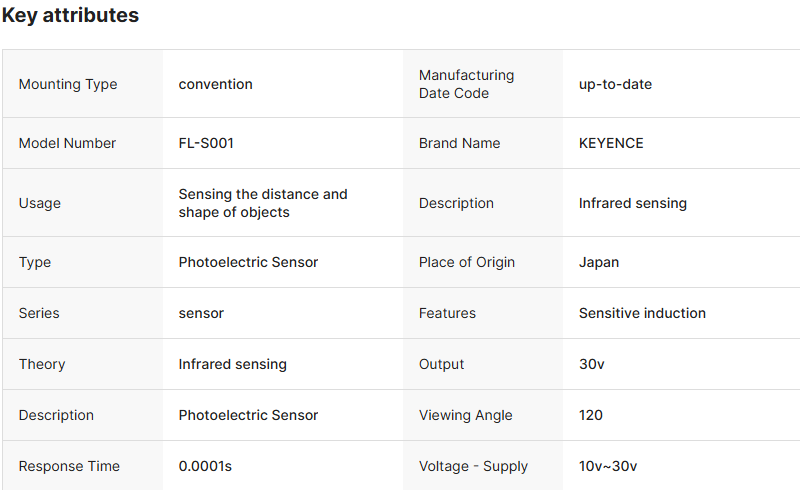Viewport: 800px width, 490px height.
Task: Select the FL-S001 model number value
Action: click(206, 143)
